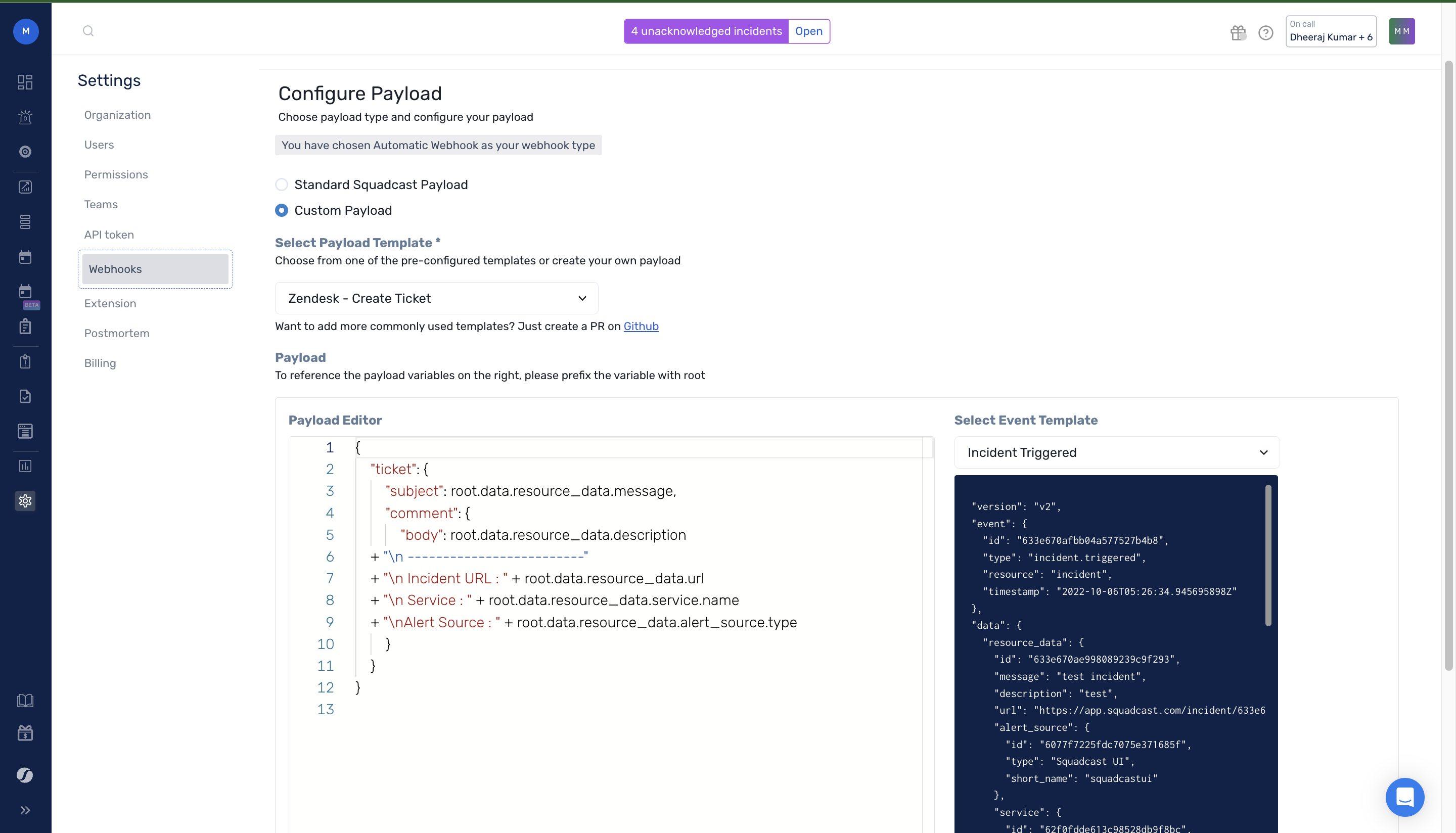Viewport: 1456px width, 833px height.
Task: Select Standard Squadcast Payload radio button
Action: point(282,184)
